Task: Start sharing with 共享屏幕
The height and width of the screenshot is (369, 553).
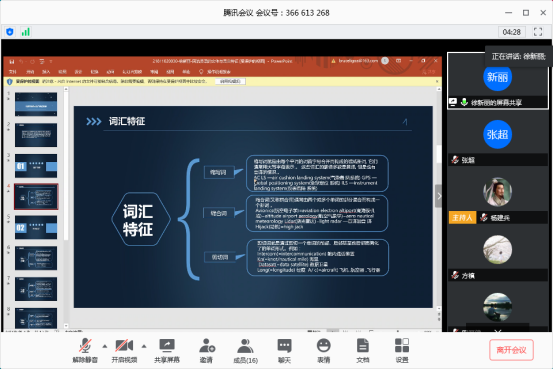Action: [x=167, y=350]
